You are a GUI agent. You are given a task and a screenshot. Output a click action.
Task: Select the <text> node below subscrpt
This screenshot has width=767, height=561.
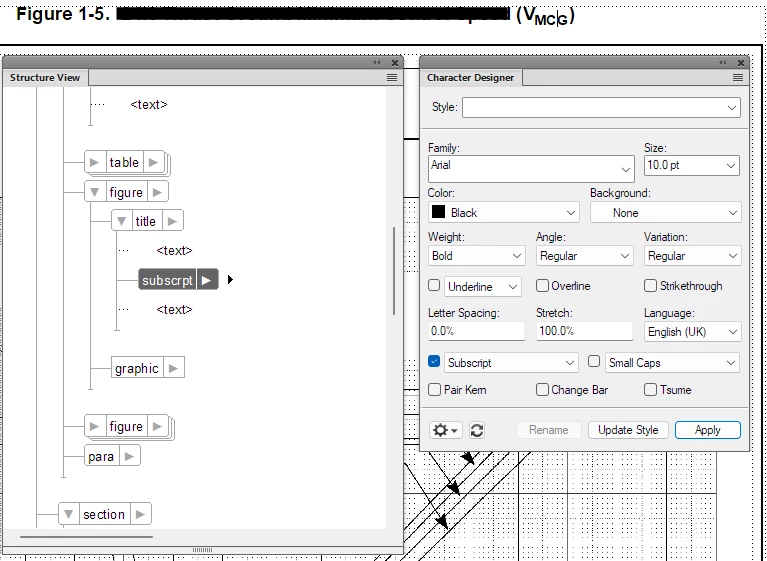point(175,309)
